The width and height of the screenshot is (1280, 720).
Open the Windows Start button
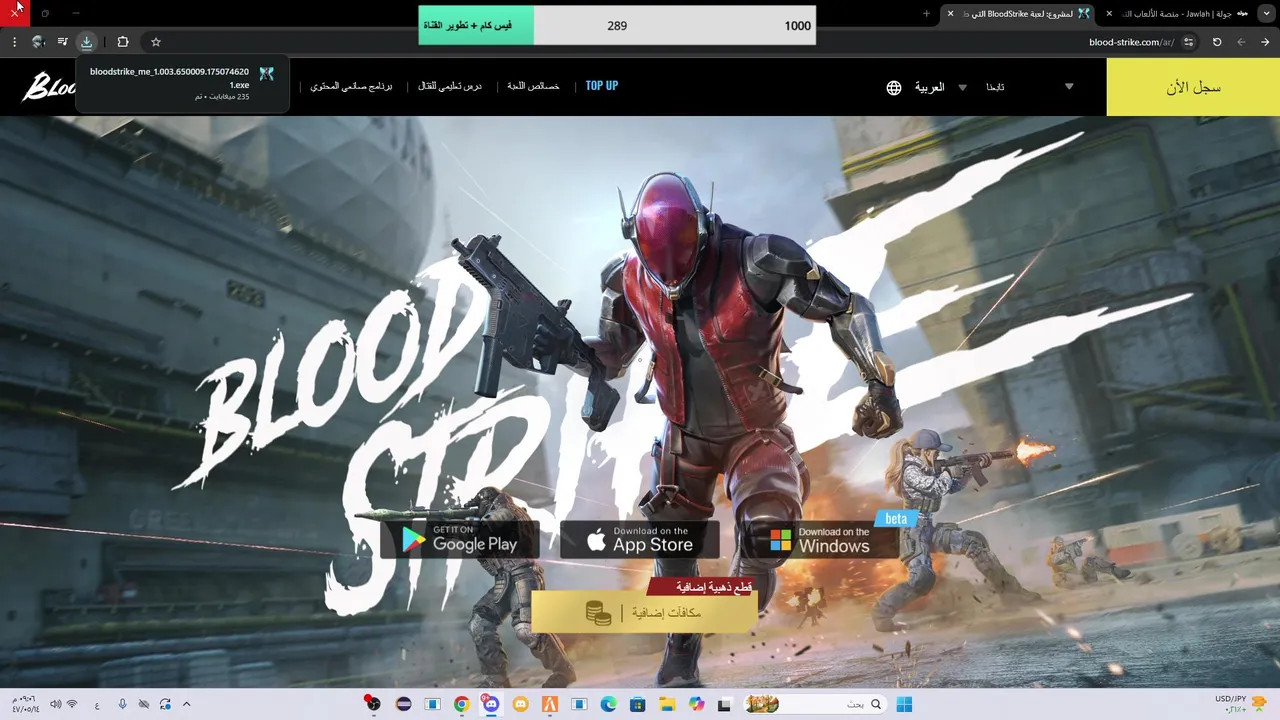coord(904,704)
